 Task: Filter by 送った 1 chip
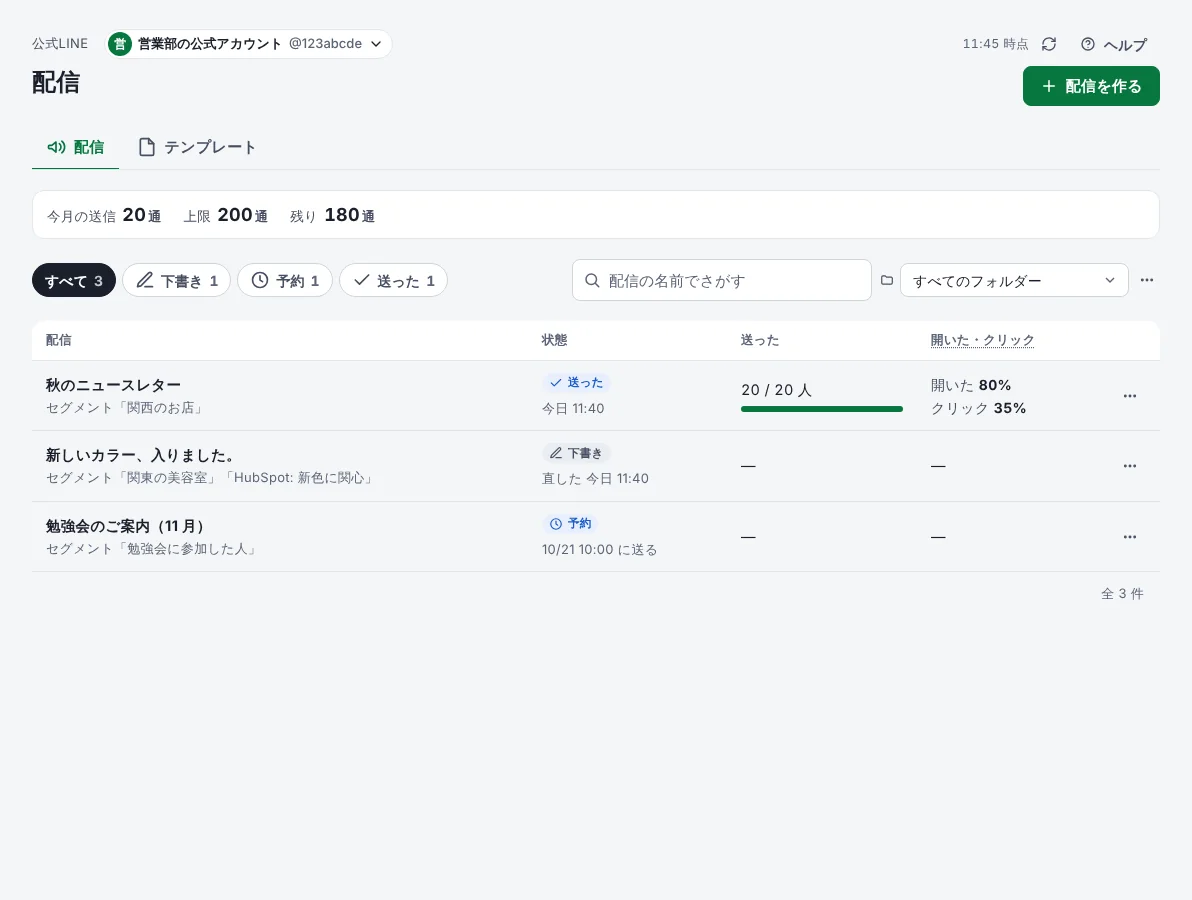(x=393, y=280)
